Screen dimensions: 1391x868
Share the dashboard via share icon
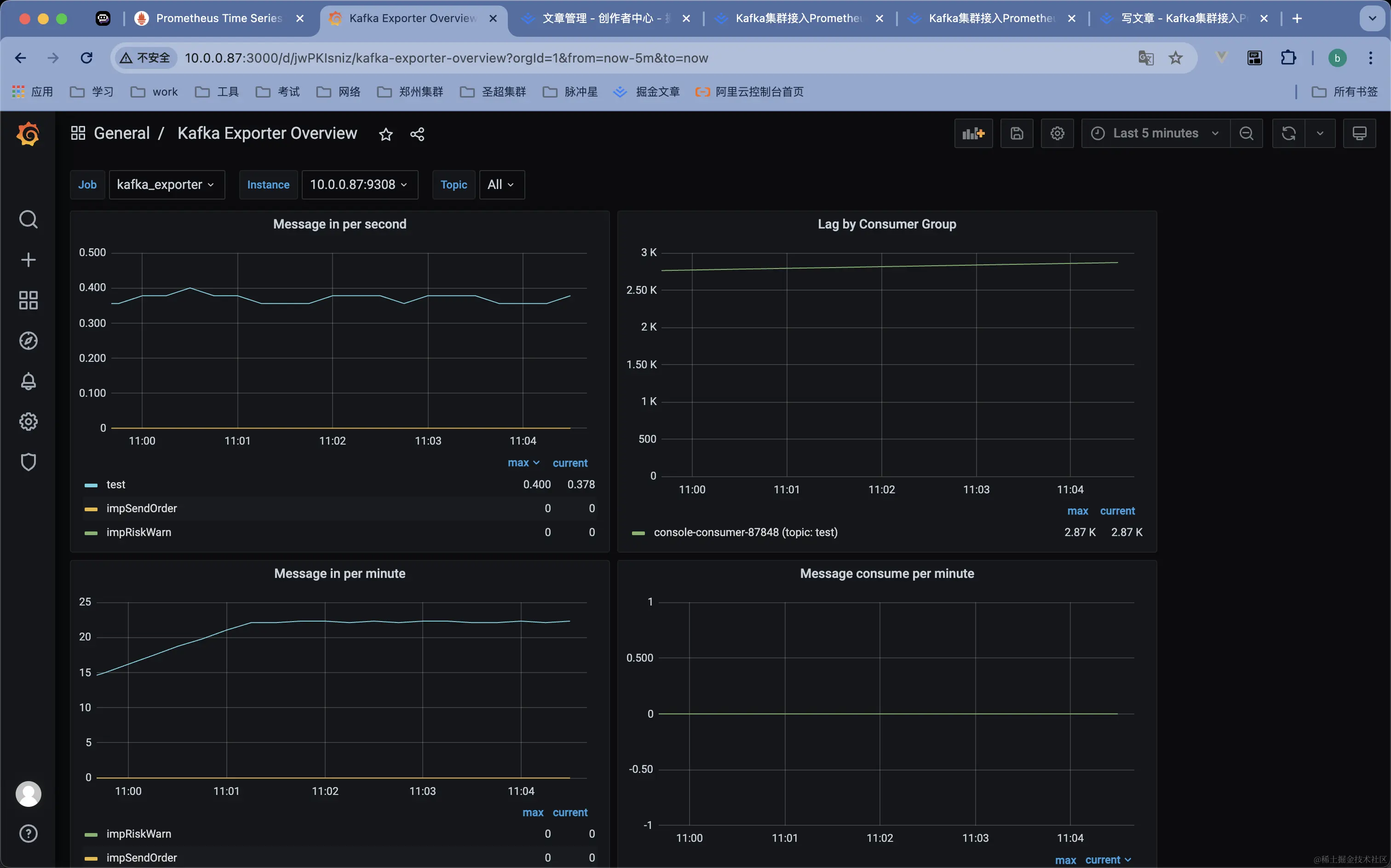coord(417,134)
